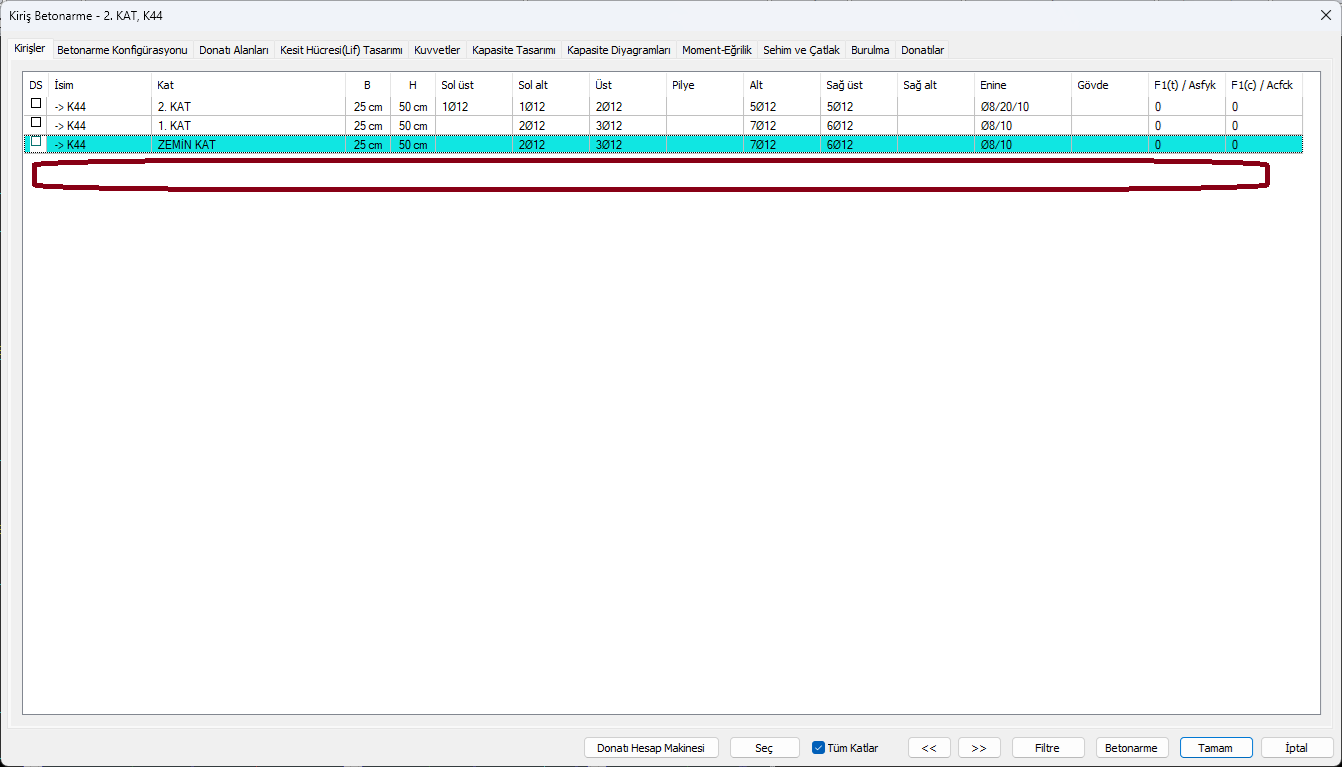Check the DS box for 1. KAT row
The width and height of the screenshot is (1342, 767).
coord(36,122)
